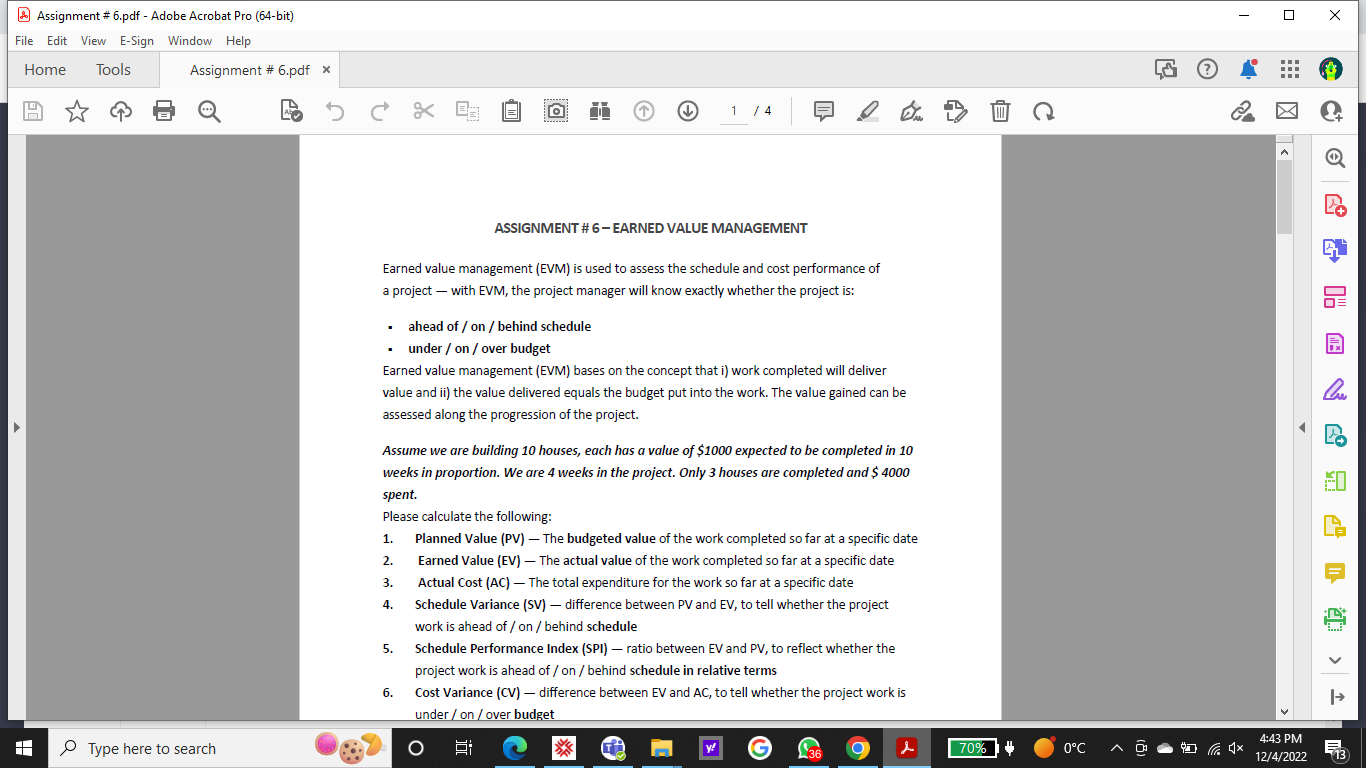1366x768 pixels.
Task: Rotate the page using the rotate icon
Action: [x=1044, y=111]
